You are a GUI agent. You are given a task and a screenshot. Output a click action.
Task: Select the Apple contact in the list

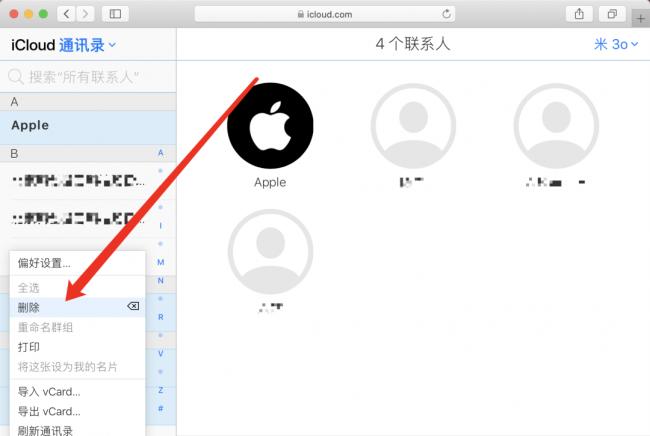pos(88,127)
